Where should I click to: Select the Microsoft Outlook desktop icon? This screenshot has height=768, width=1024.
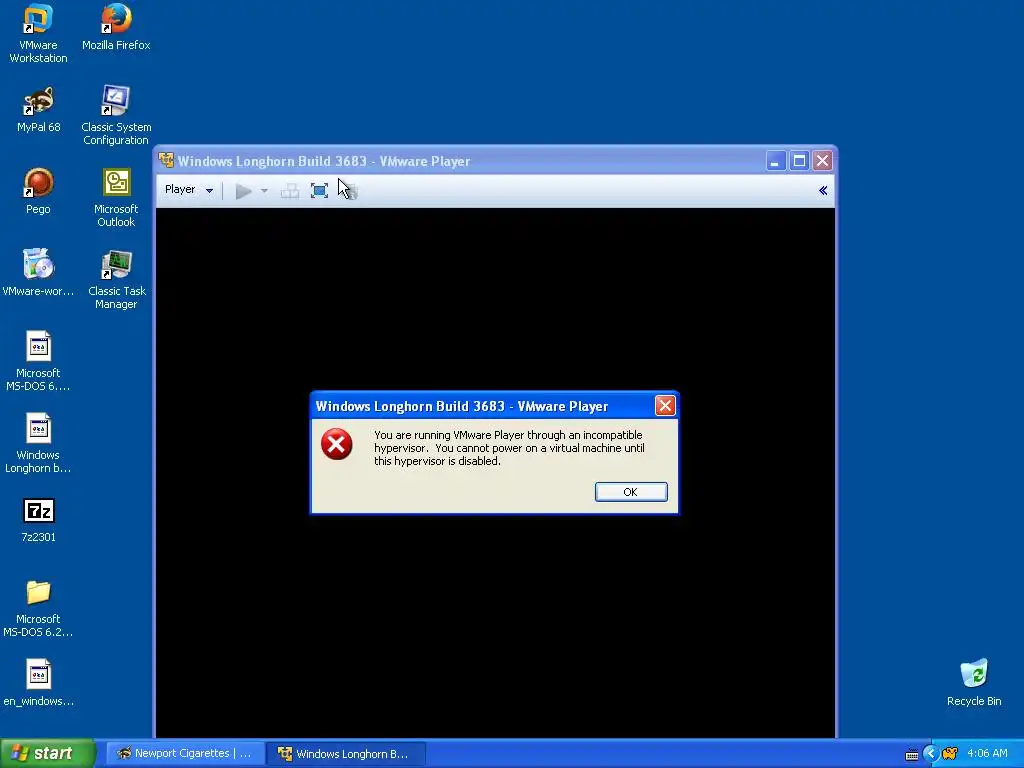click(116, 198)
